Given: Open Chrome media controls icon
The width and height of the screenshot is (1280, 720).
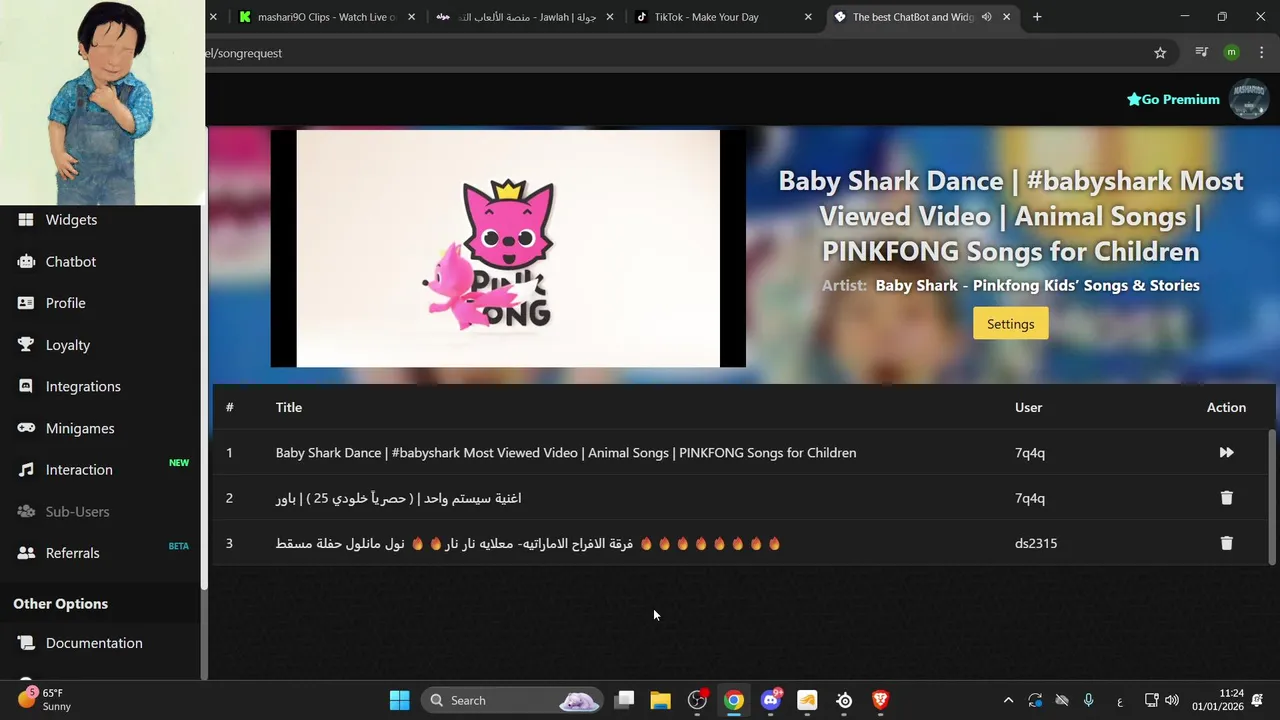Looking at the screenshot, I should [1202, 53].
